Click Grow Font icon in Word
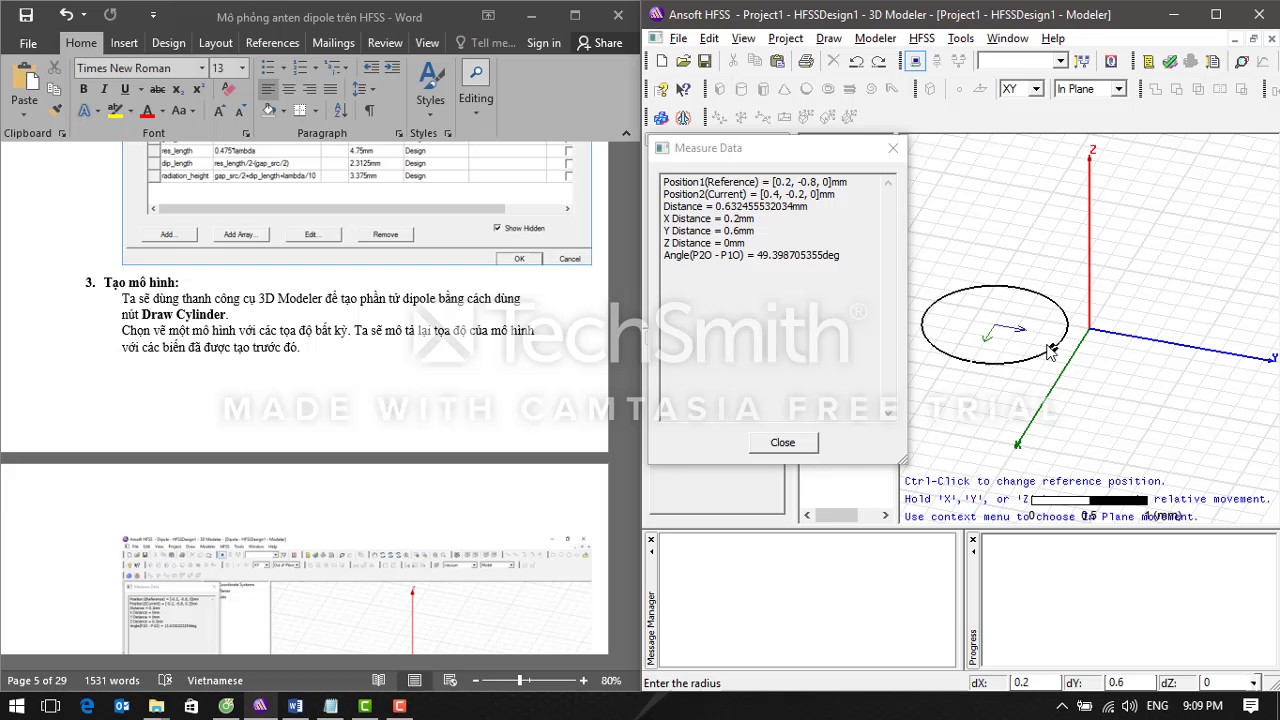1280x720 pixels. pos(220,111)
